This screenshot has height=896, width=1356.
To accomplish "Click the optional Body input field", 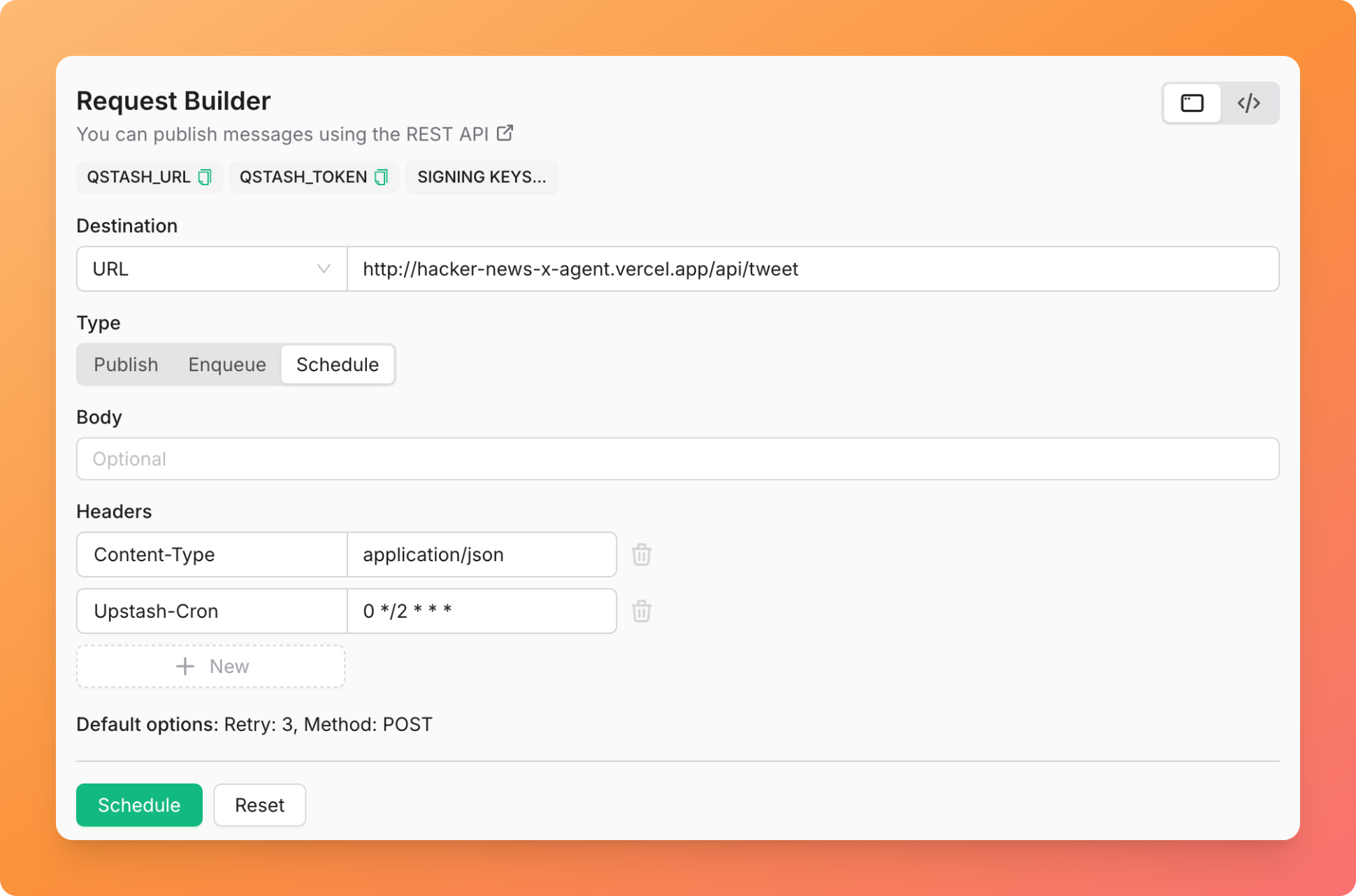I will click(677, 458).
